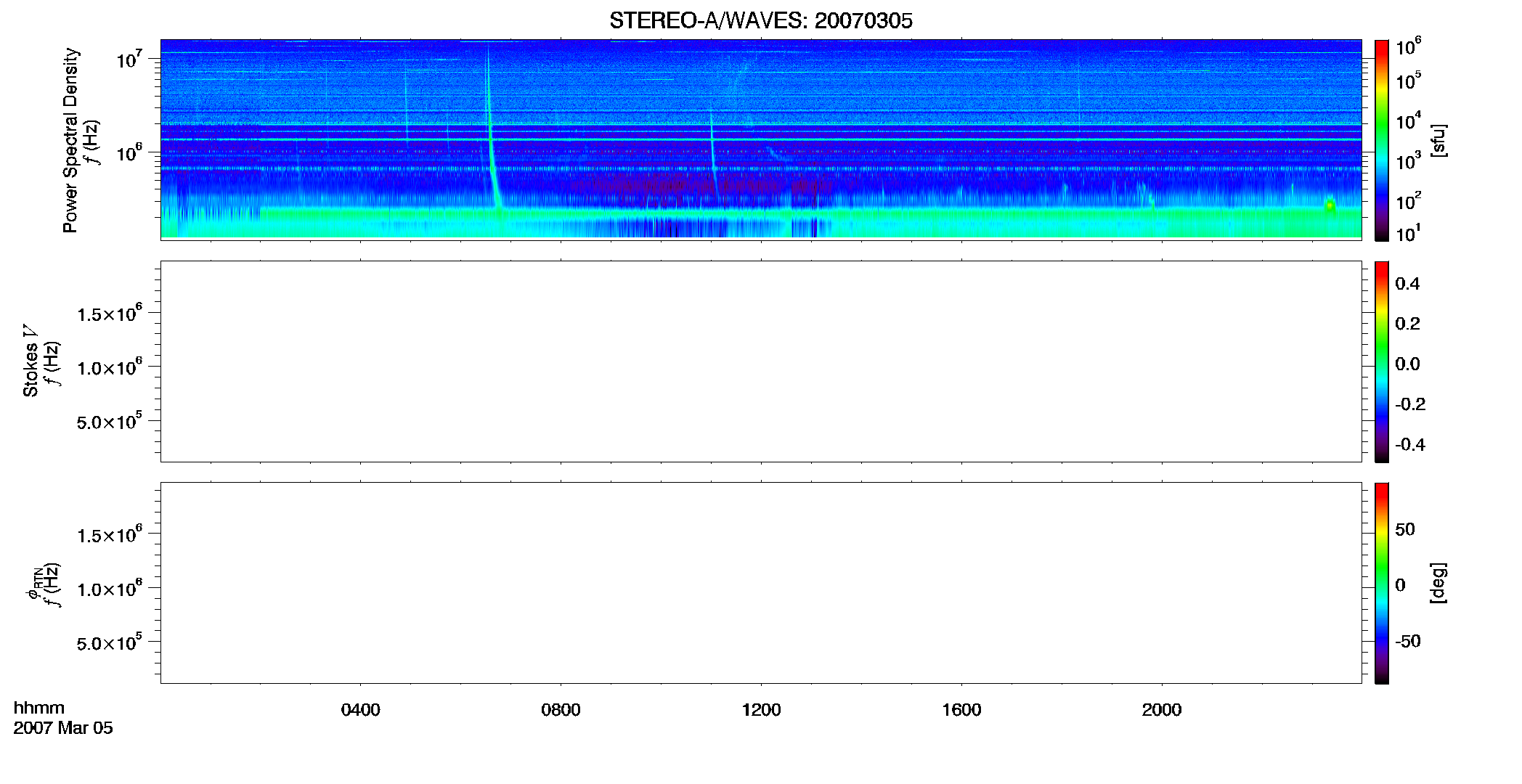Screen dimensions: 1522x784
Task: Click the [deg] colorbar unit label
Action: coord(1438,583)
